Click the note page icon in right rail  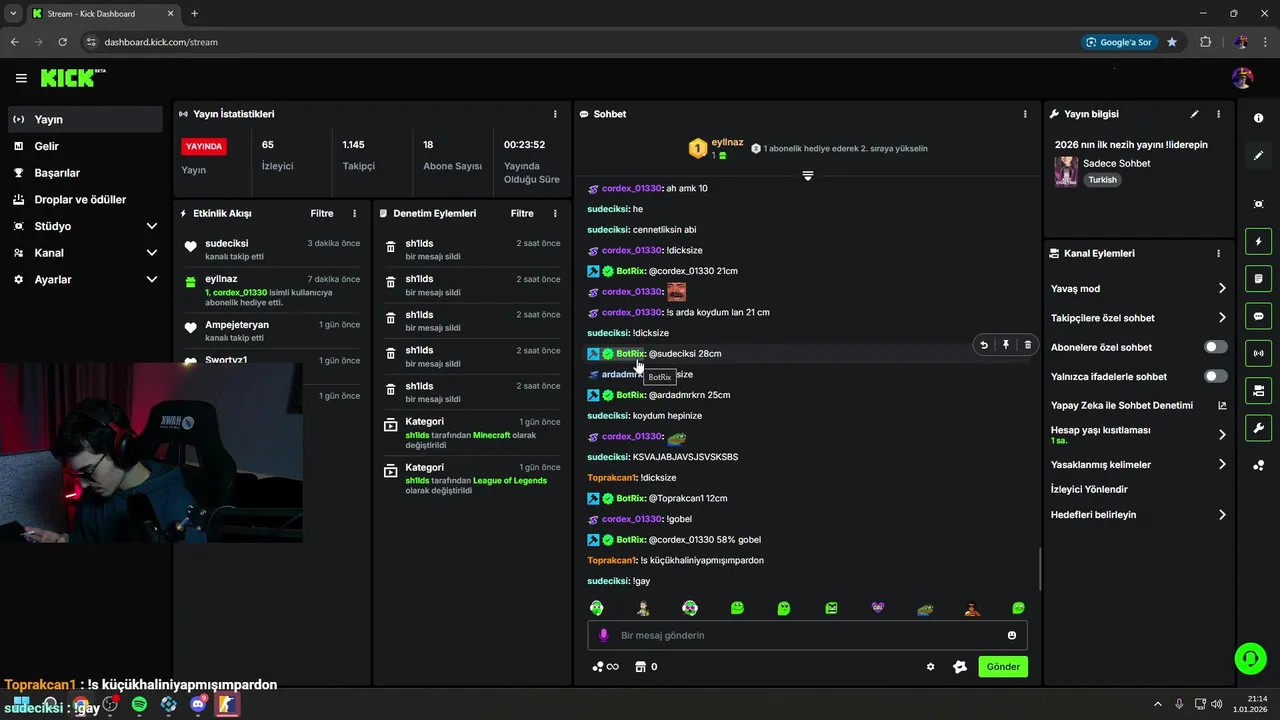point(1258,278)
